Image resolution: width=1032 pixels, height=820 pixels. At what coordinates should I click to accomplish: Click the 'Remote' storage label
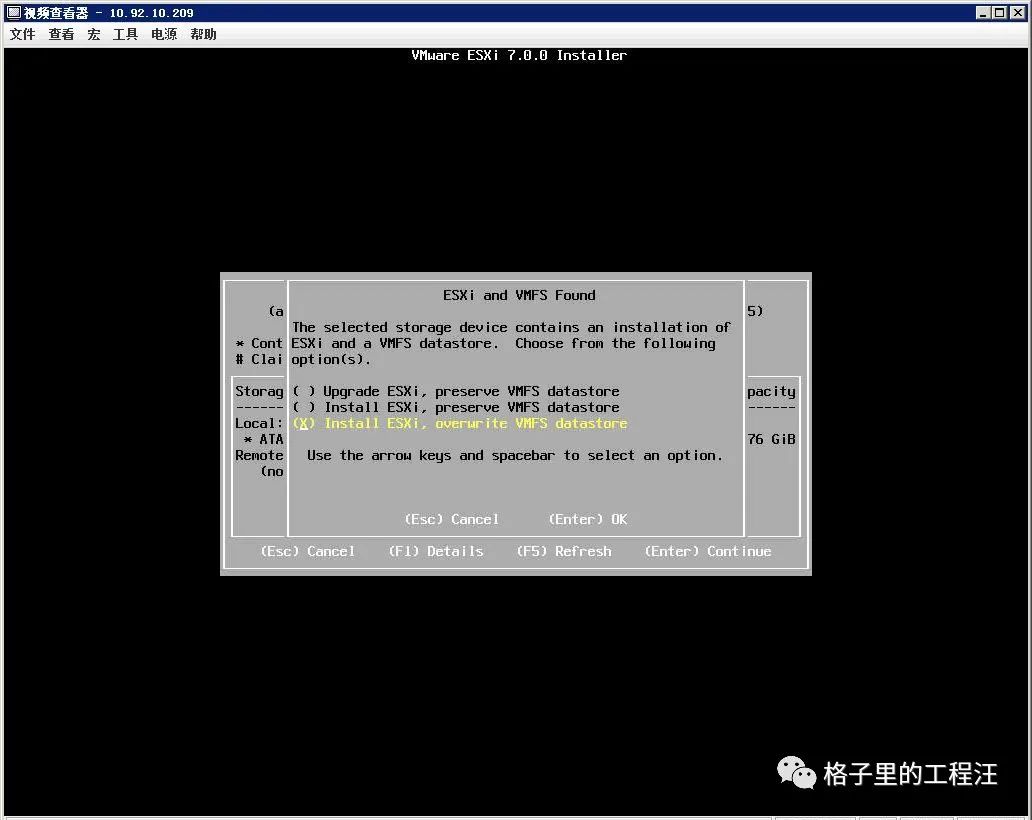point(259,455)
